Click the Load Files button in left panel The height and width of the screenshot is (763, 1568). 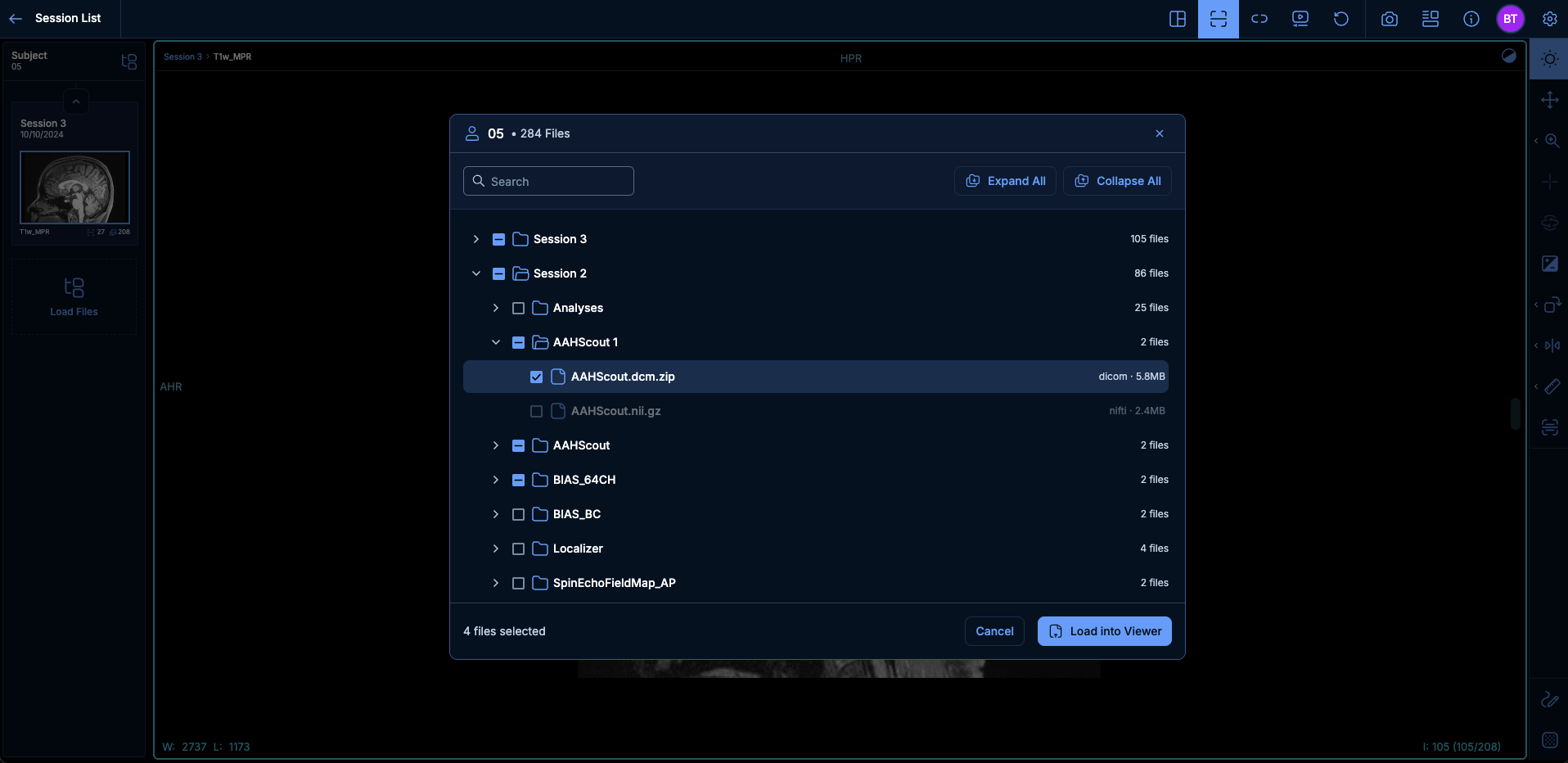[74, 297]
